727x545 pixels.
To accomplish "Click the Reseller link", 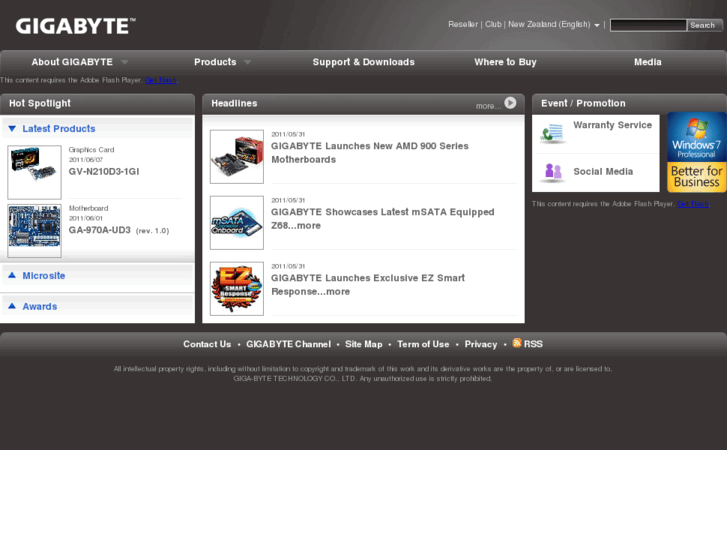I will coord(463,24).
